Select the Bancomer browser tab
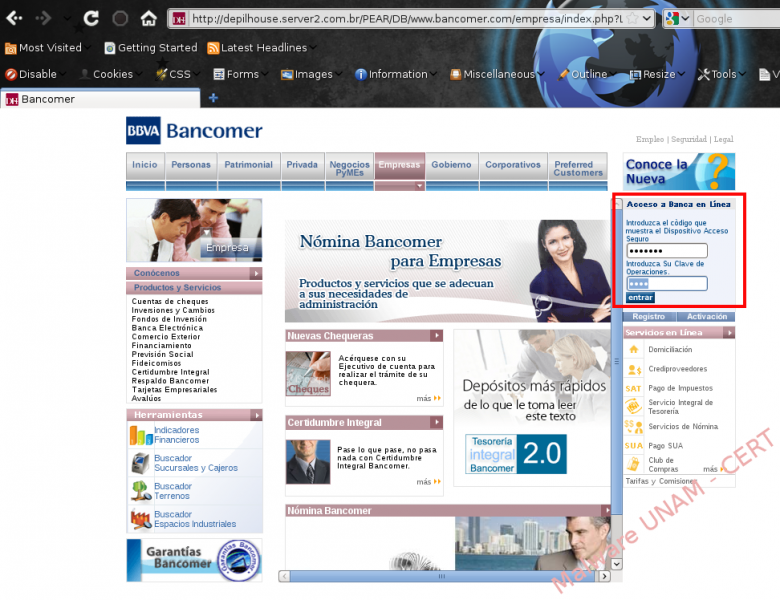Viewport: 780px width, 600px height. click(x=100, y=99)
